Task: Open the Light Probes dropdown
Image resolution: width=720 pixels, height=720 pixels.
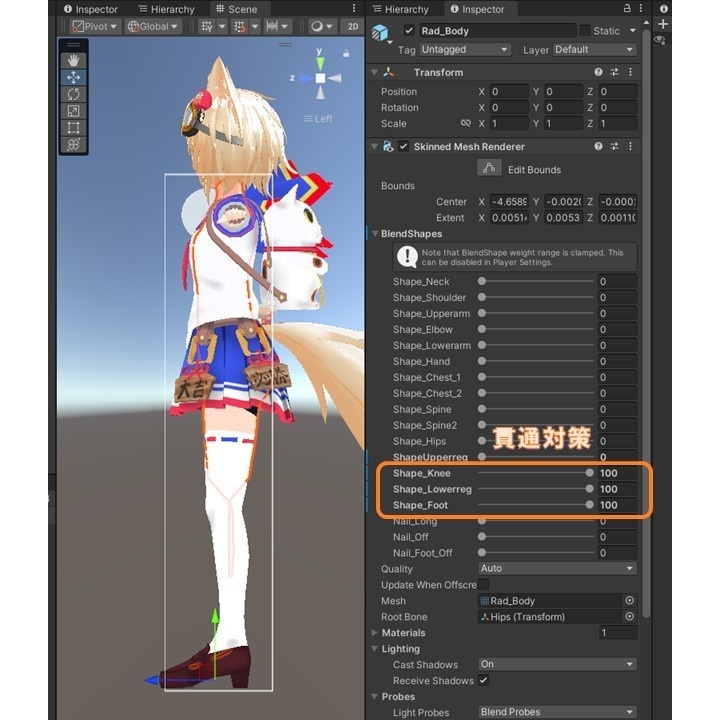Action: point(557,712)
